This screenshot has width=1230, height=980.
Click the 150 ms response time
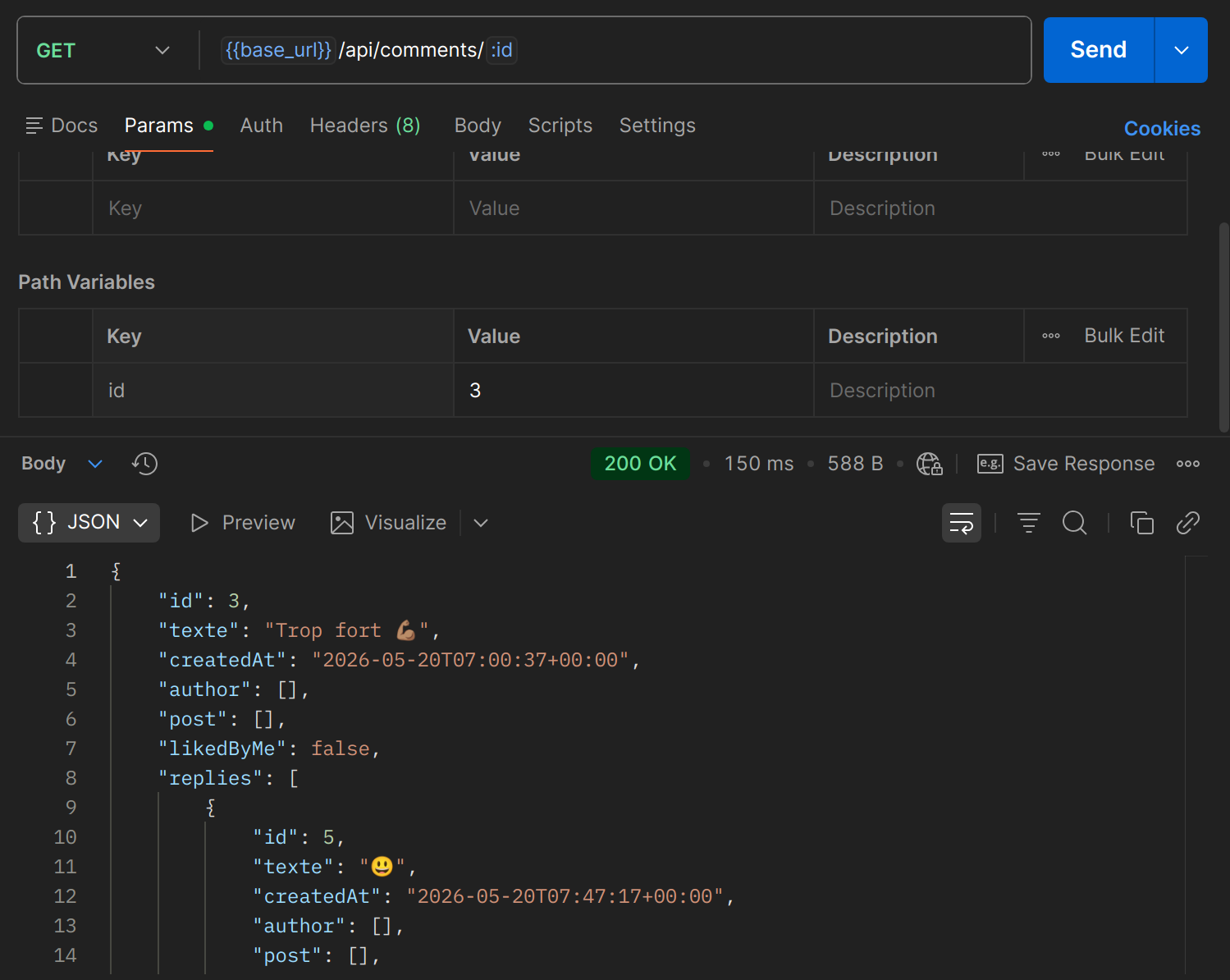[759, 464]
